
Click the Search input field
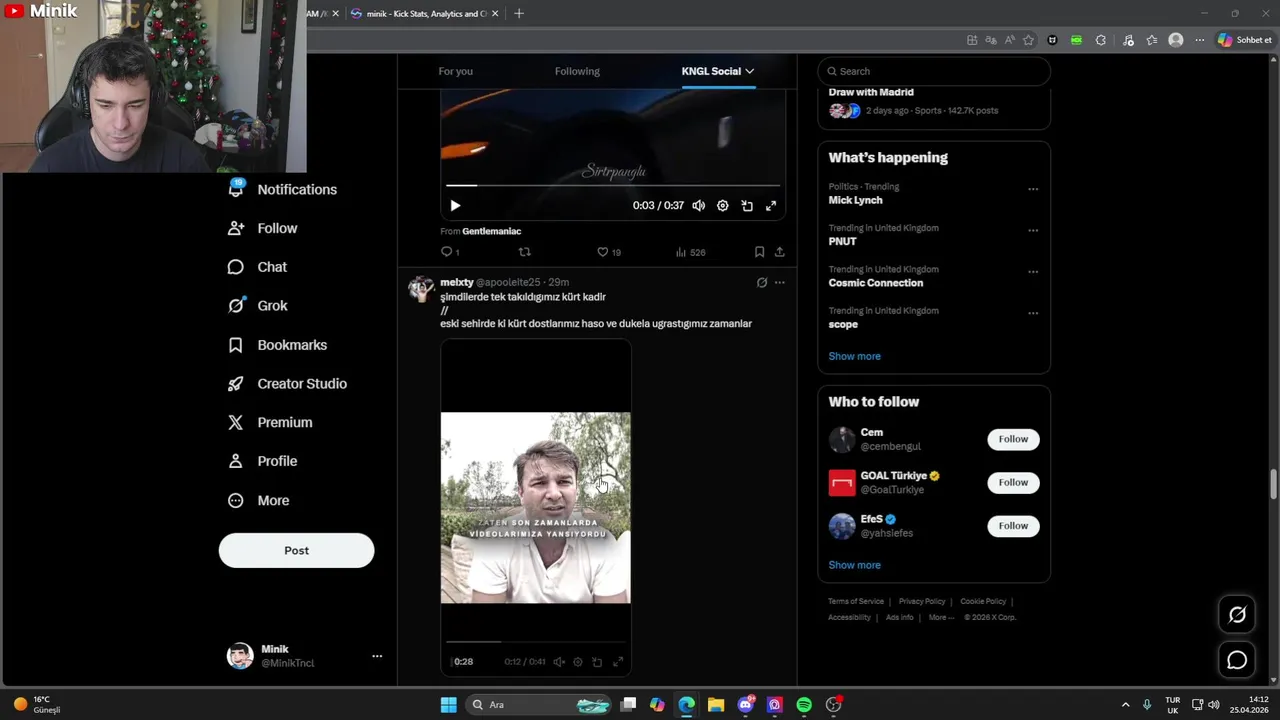[934, 71]
